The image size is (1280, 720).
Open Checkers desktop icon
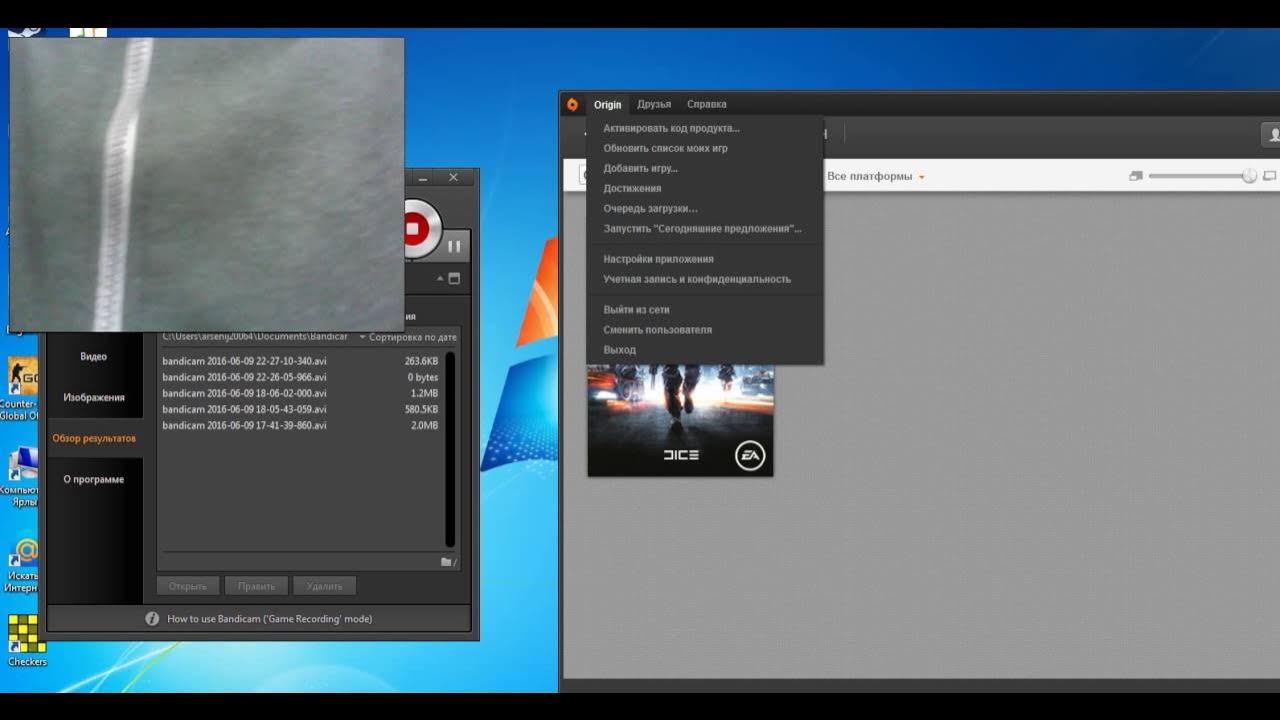[x=27, y=640]
